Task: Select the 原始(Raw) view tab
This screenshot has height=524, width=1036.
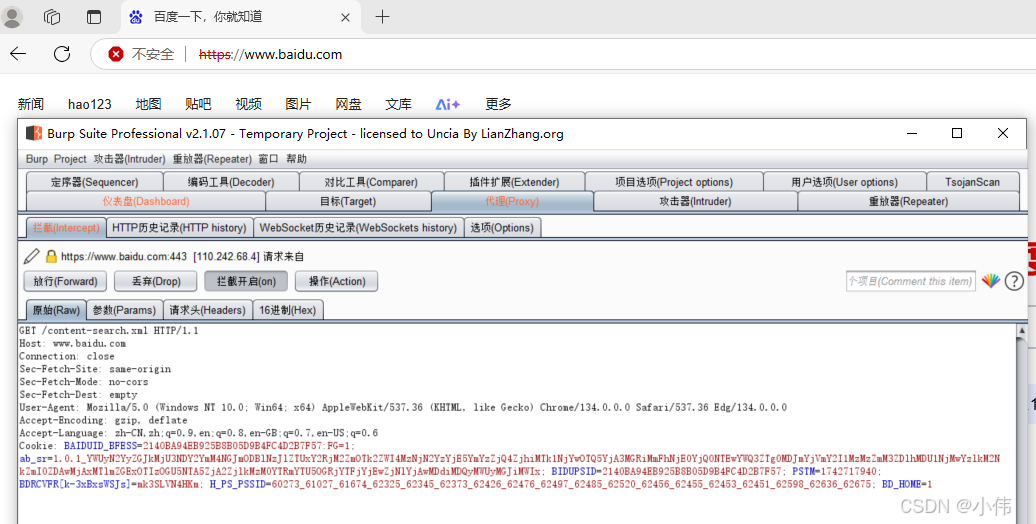Action: tap(56, 310)
